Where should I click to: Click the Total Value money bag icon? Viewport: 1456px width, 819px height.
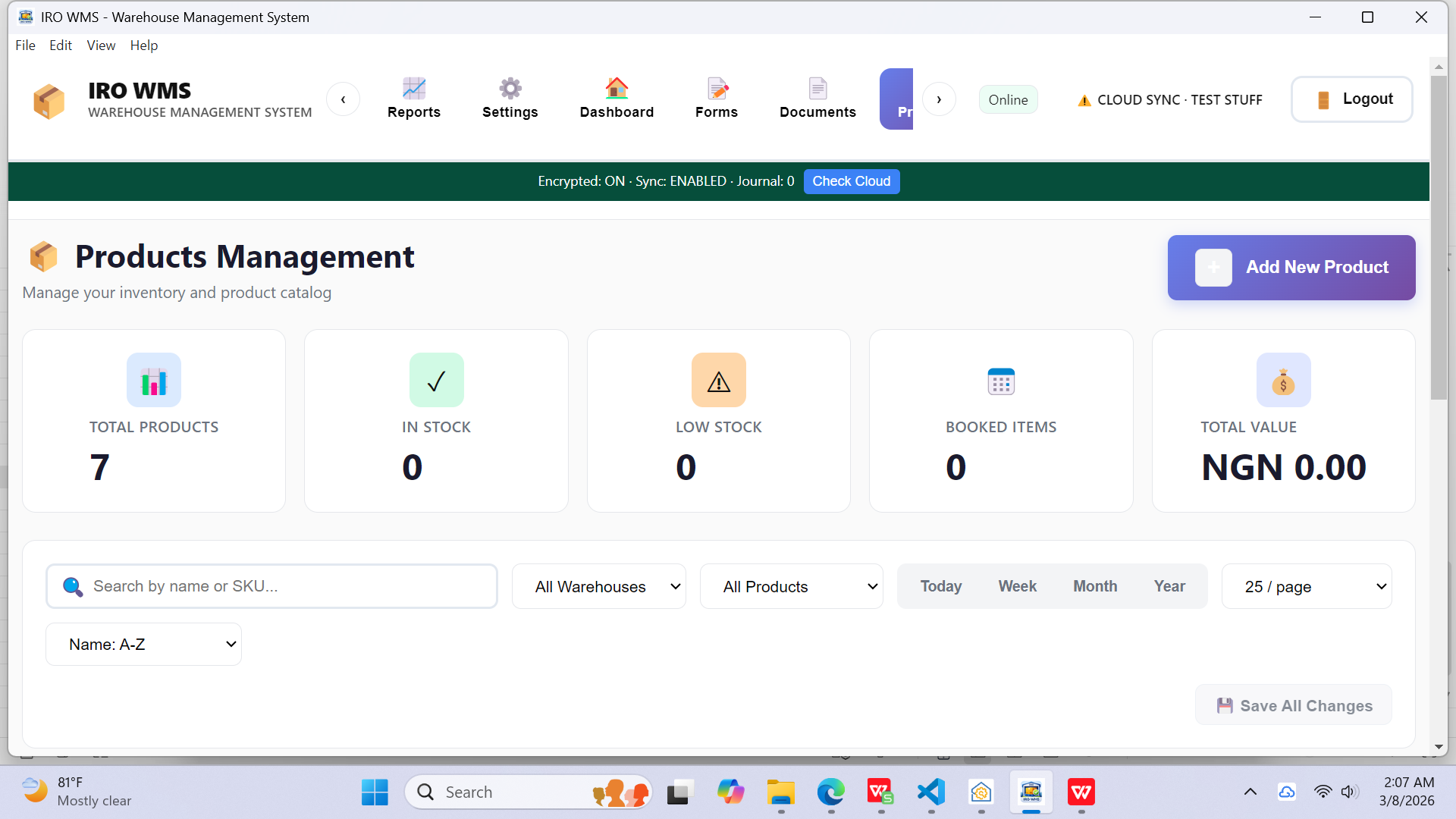pyautogui.click(x=1283, y=381)
